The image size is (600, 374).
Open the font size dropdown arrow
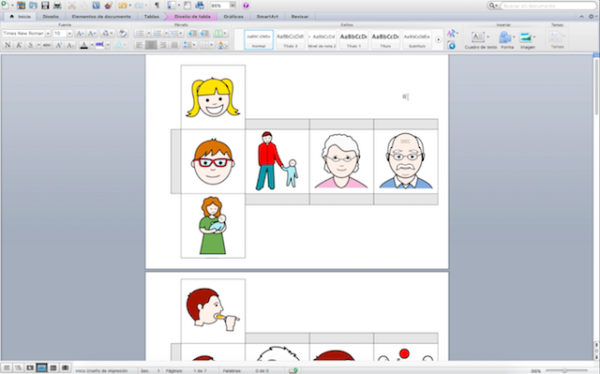tap(69, 34)
